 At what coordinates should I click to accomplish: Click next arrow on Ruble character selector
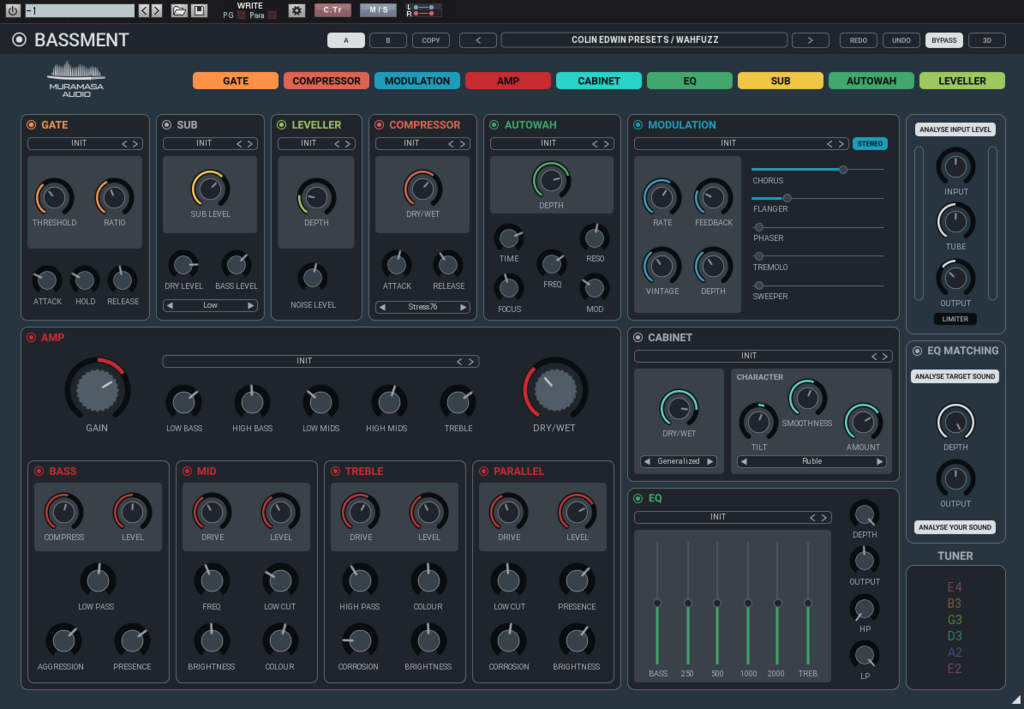(880, 462)
